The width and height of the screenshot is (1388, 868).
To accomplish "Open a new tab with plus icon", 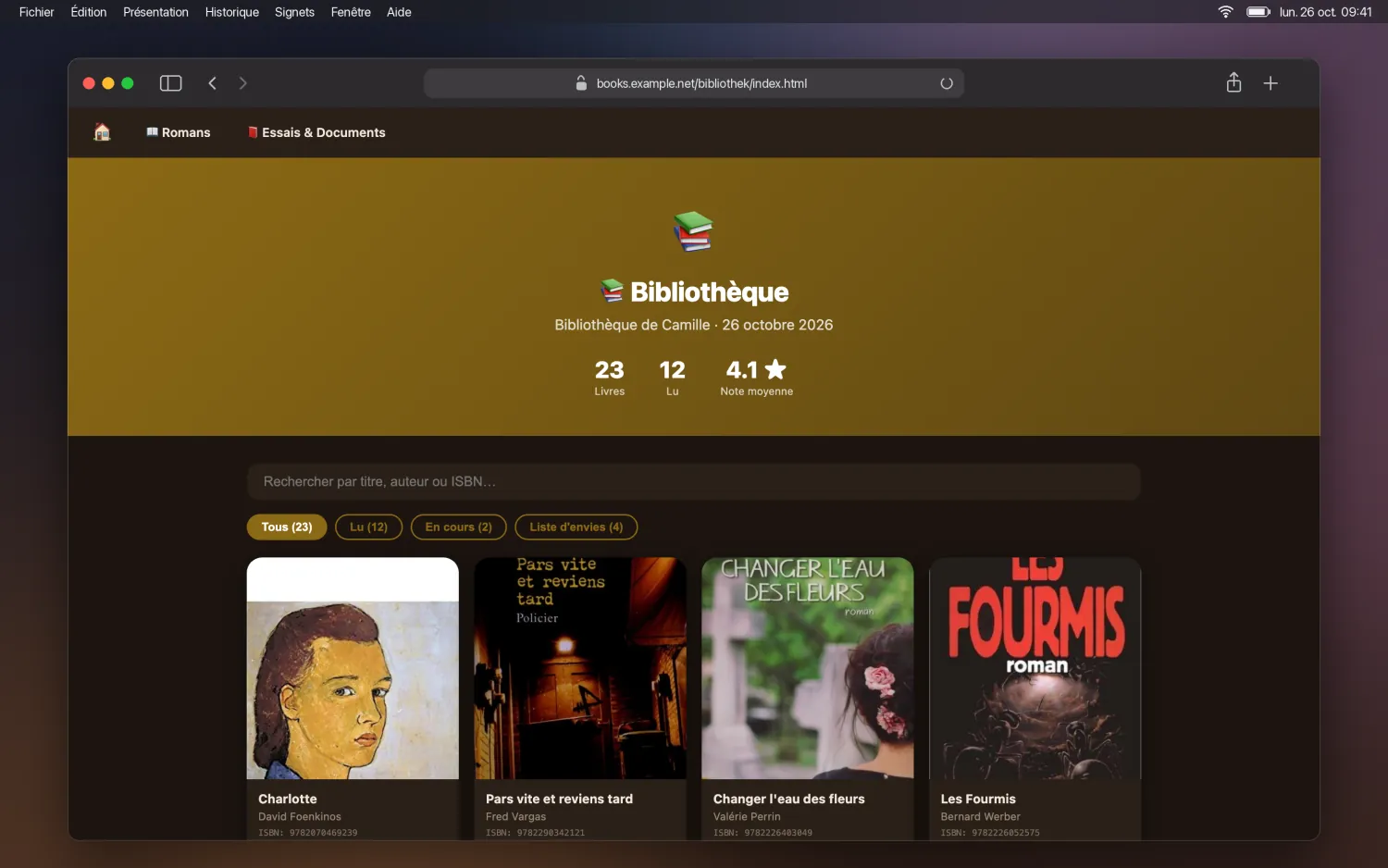I will coord(1270,83).
